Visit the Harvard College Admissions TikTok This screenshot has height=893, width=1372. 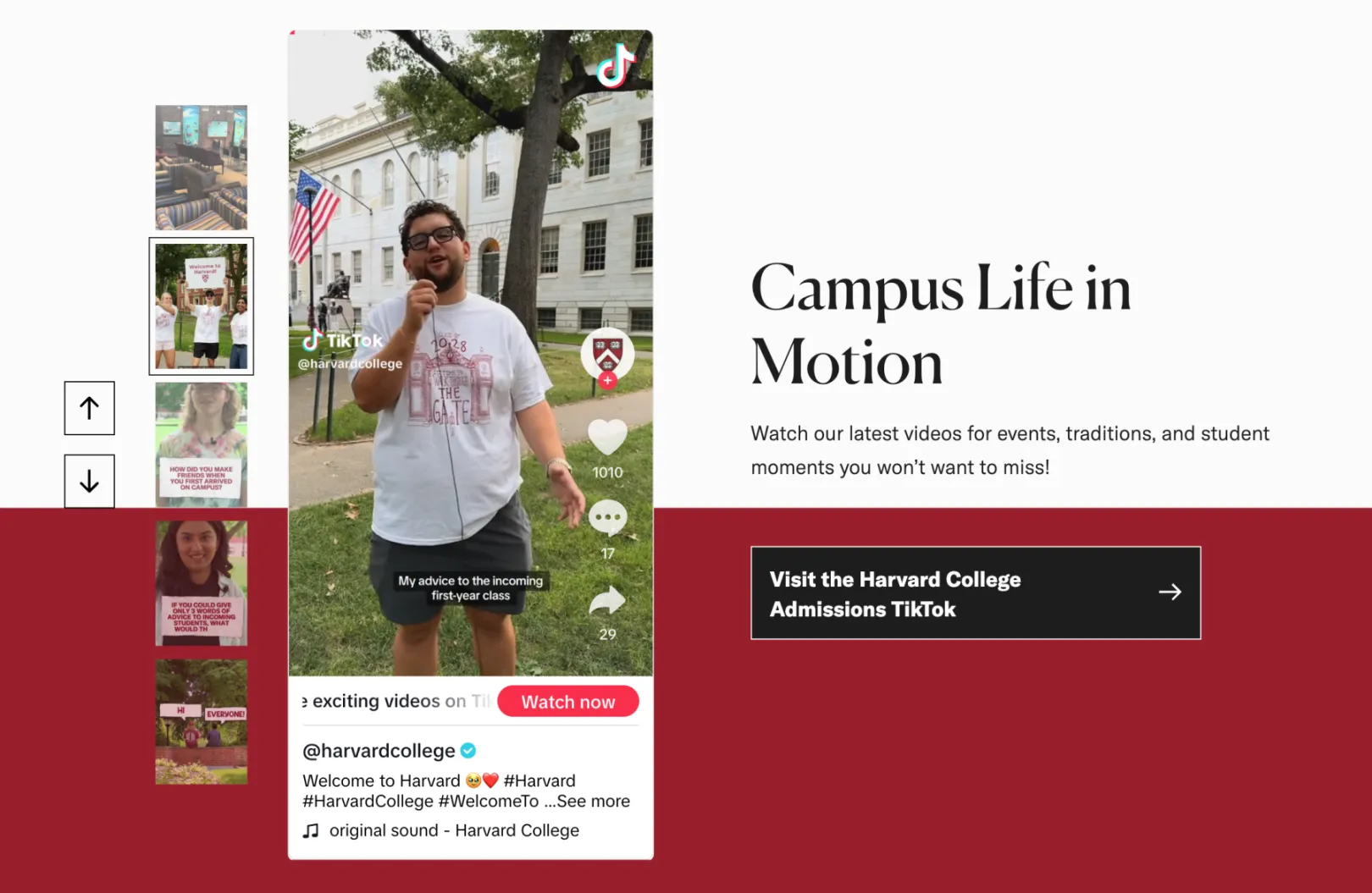point(974,593)
